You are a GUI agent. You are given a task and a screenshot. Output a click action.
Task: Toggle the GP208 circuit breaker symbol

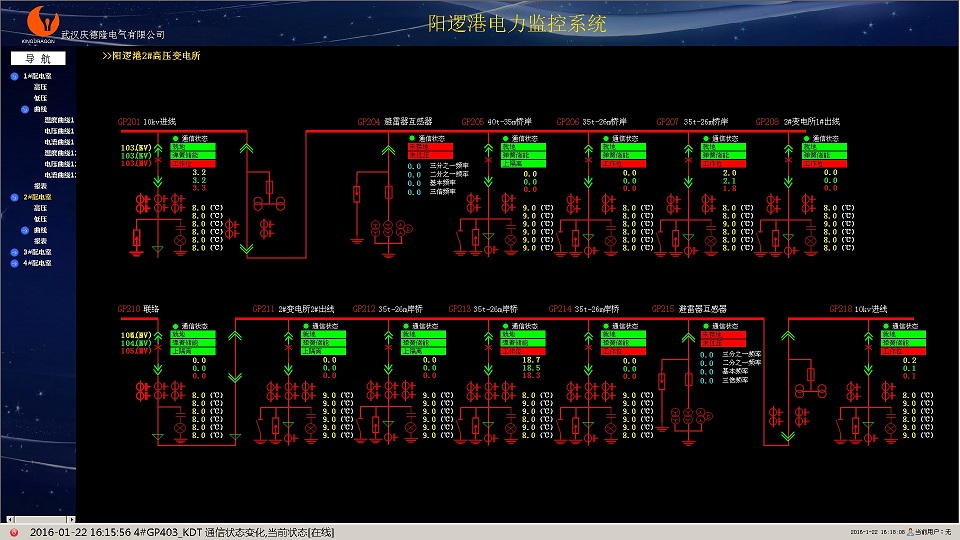click(788, 160)
